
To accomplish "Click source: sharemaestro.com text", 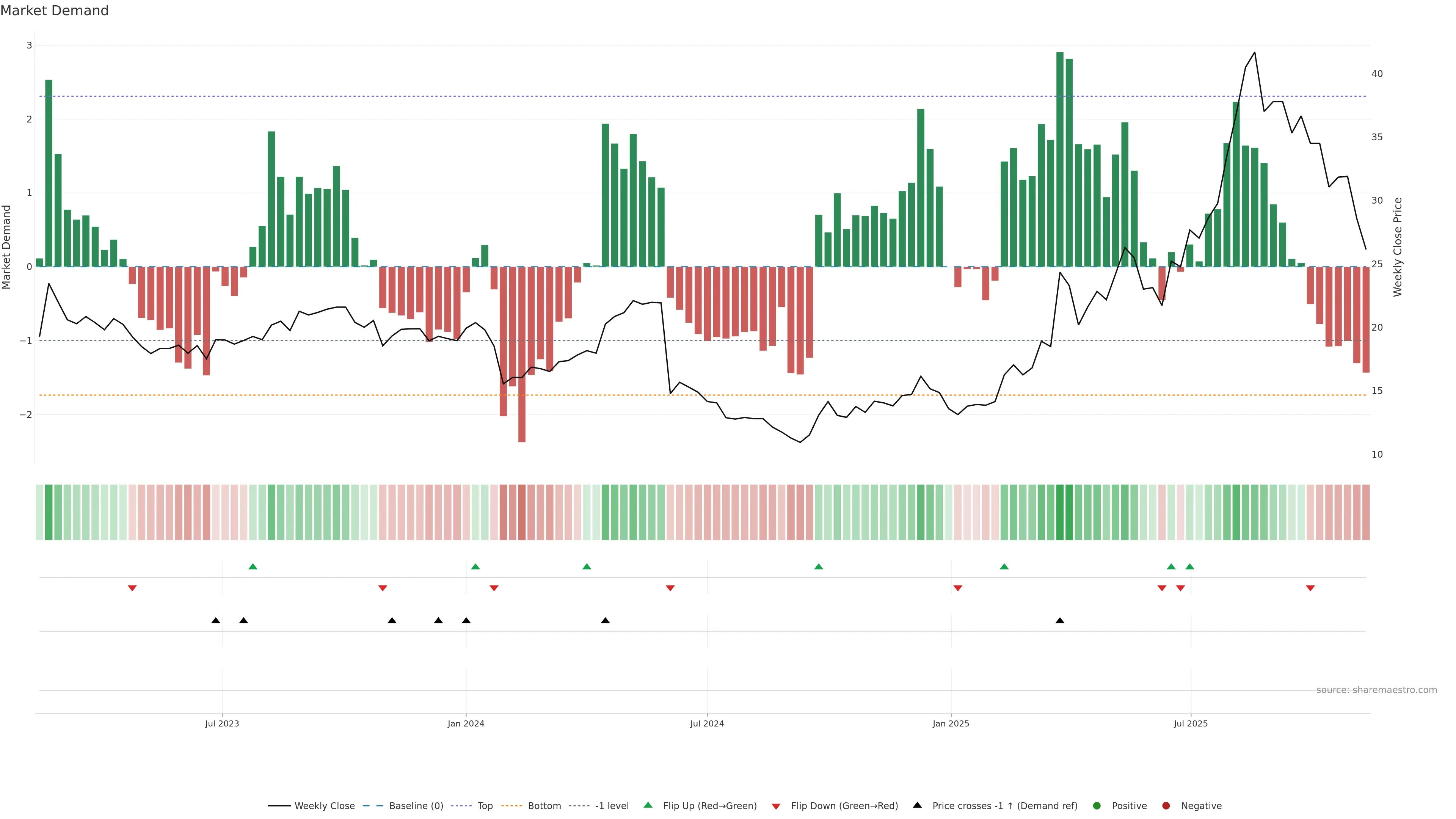I will tap(1376, 690).
